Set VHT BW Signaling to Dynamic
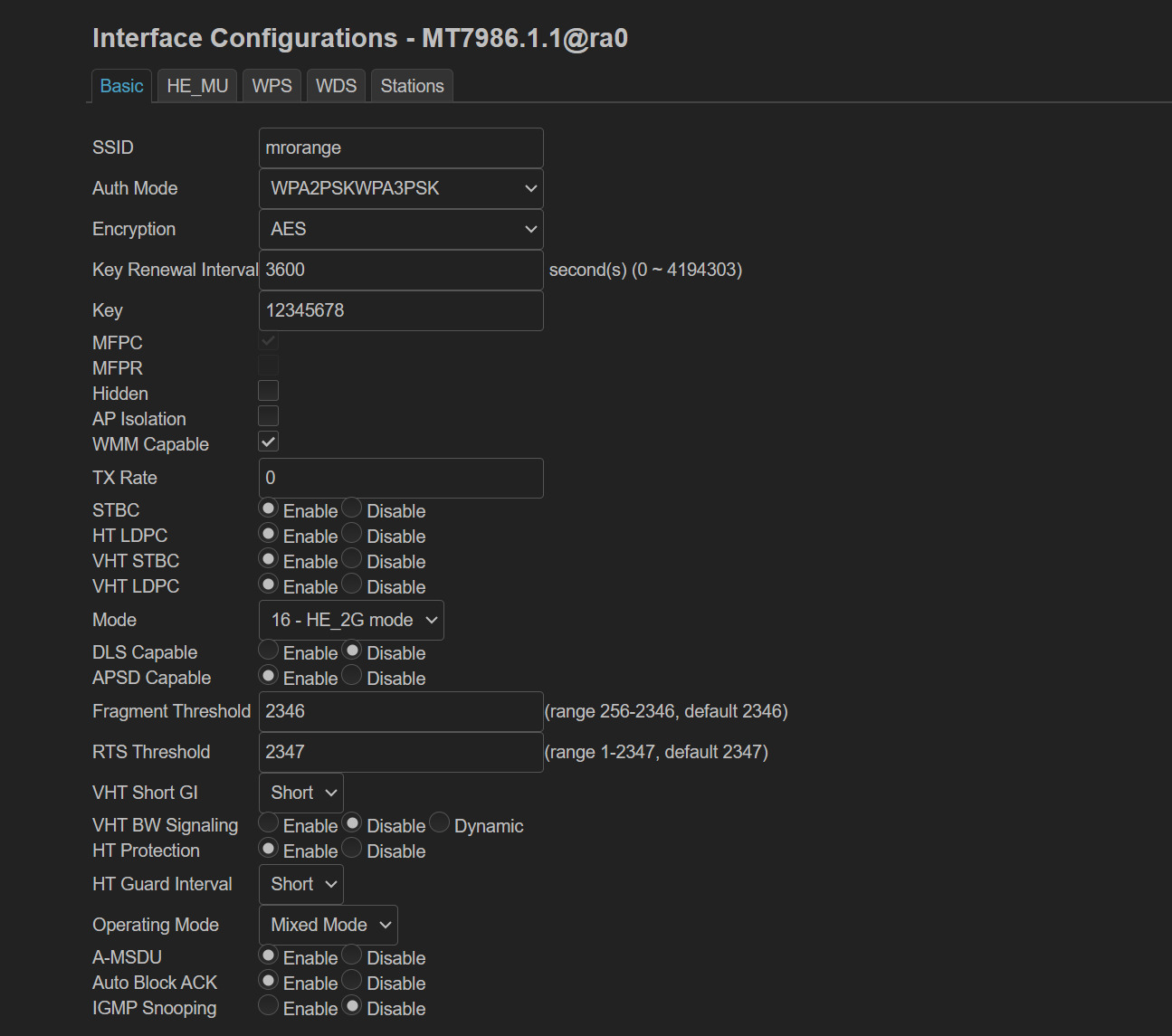 point(440,823)
